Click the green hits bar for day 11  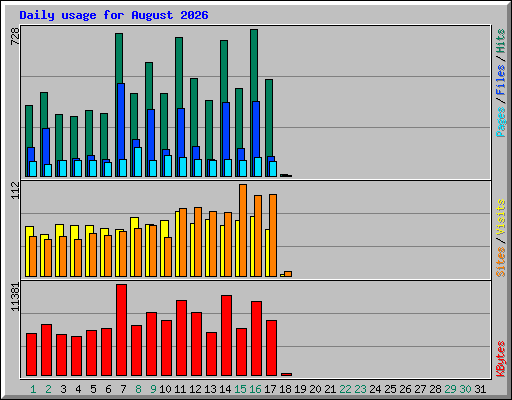pyautogui.click(x=179, y=73)
